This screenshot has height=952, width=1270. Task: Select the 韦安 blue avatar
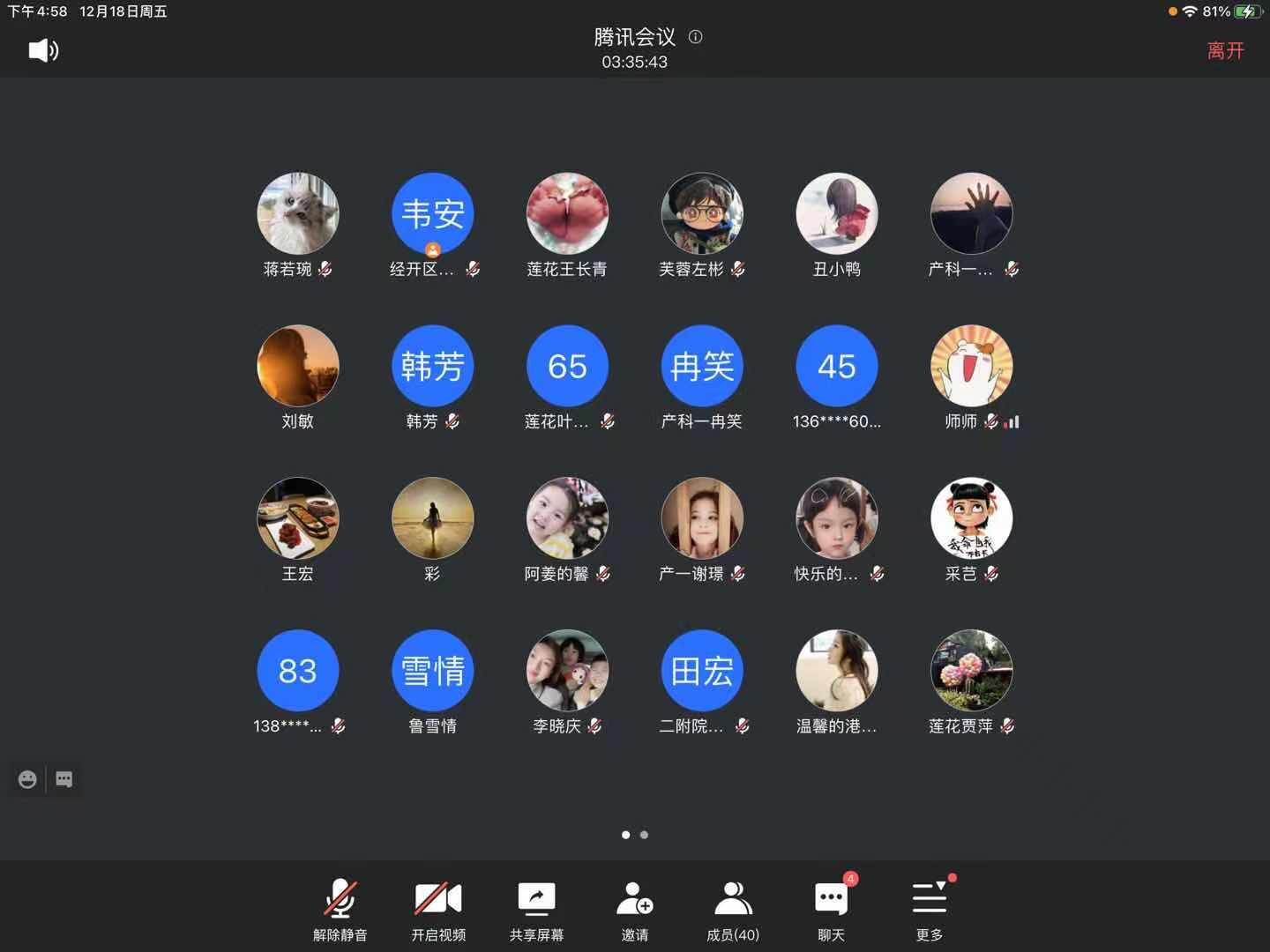tap(433, 213)
